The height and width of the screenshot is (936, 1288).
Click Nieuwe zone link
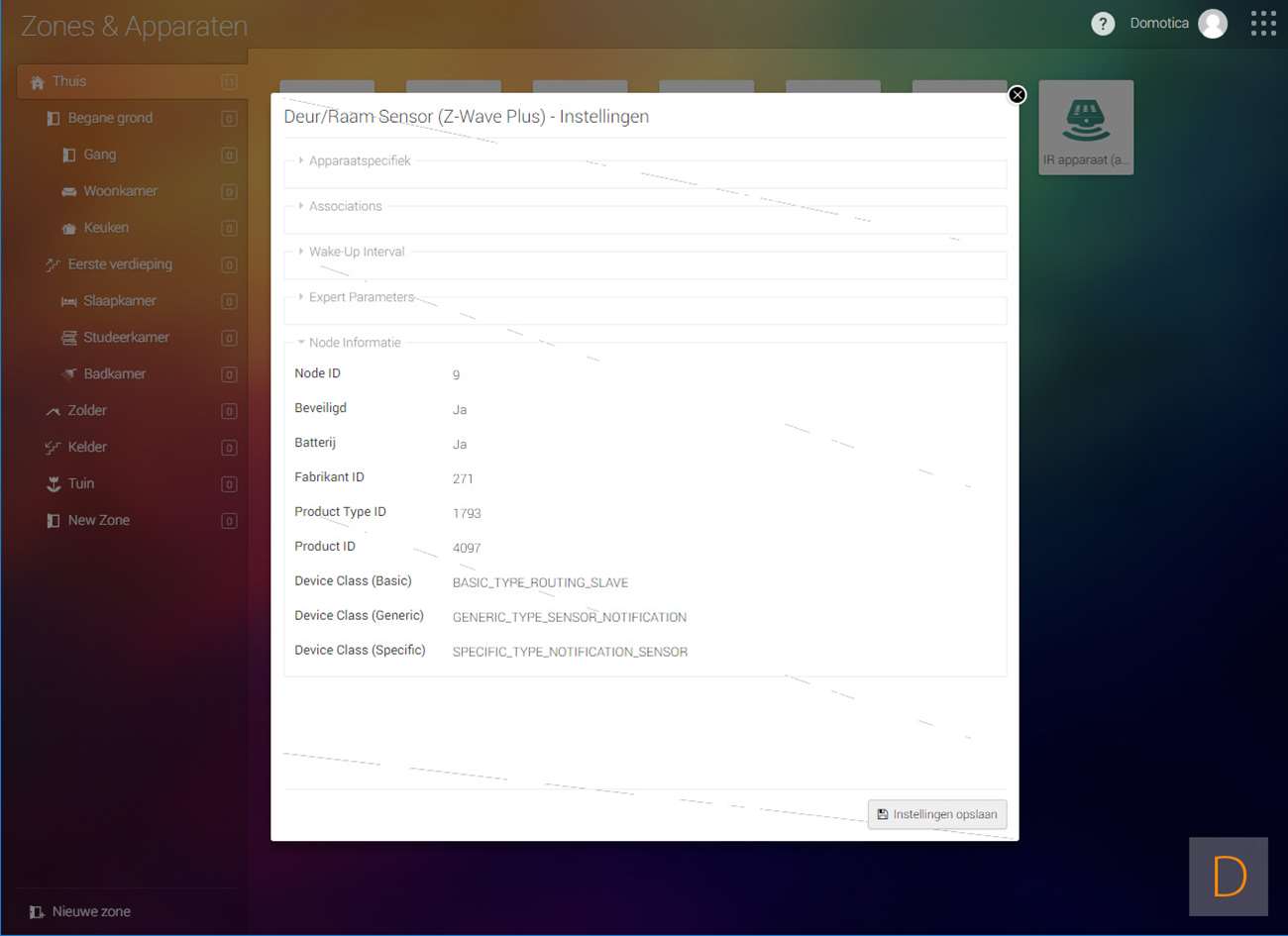click(91, 912)
